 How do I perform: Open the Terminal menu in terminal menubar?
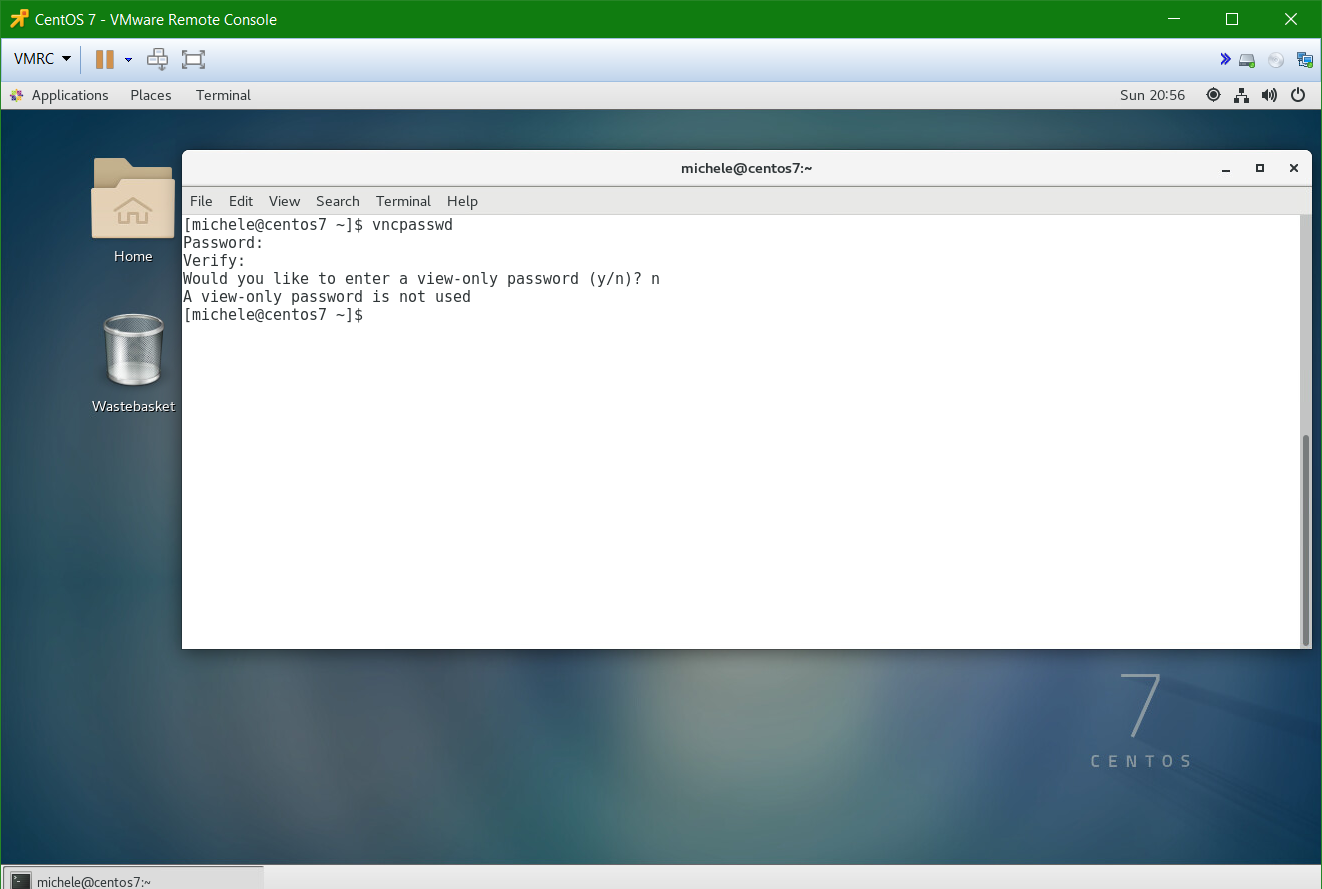pos(403,201)
